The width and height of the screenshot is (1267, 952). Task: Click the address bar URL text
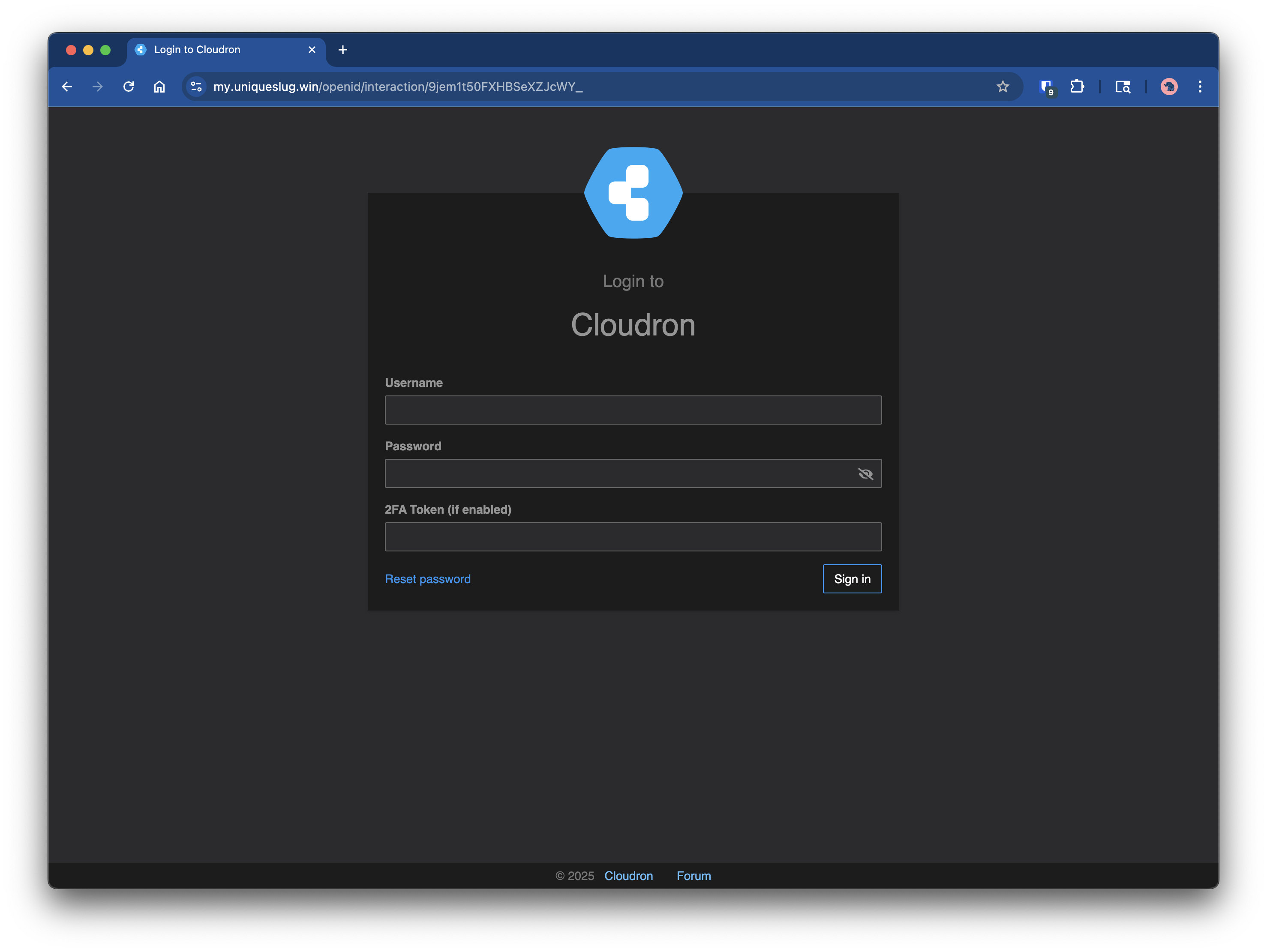(x=398, y=87)
